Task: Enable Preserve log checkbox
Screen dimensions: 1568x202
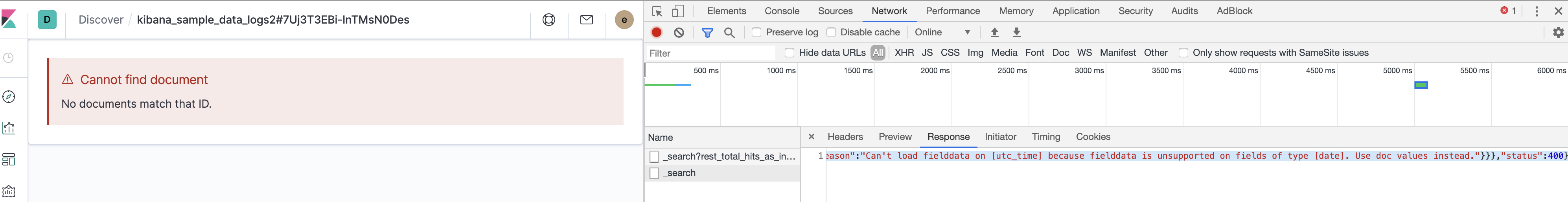Action: [x=756, y=32]
